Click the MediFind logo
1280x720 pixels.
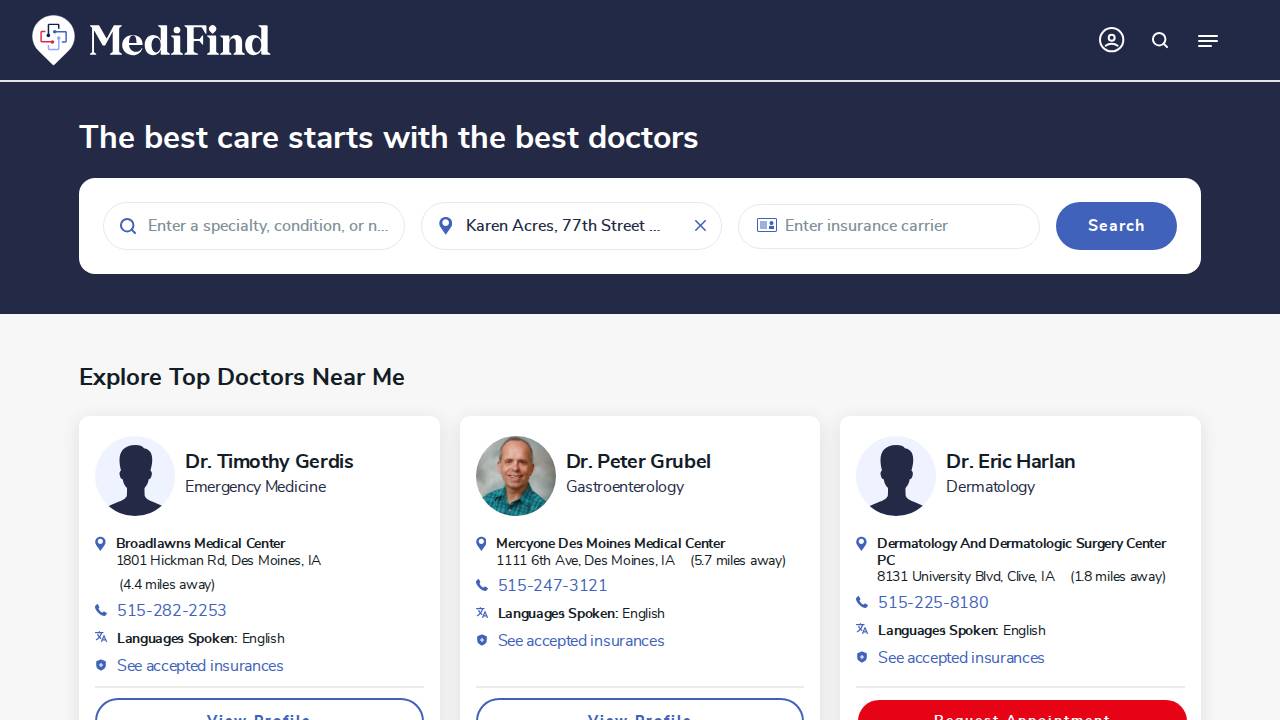150,40
